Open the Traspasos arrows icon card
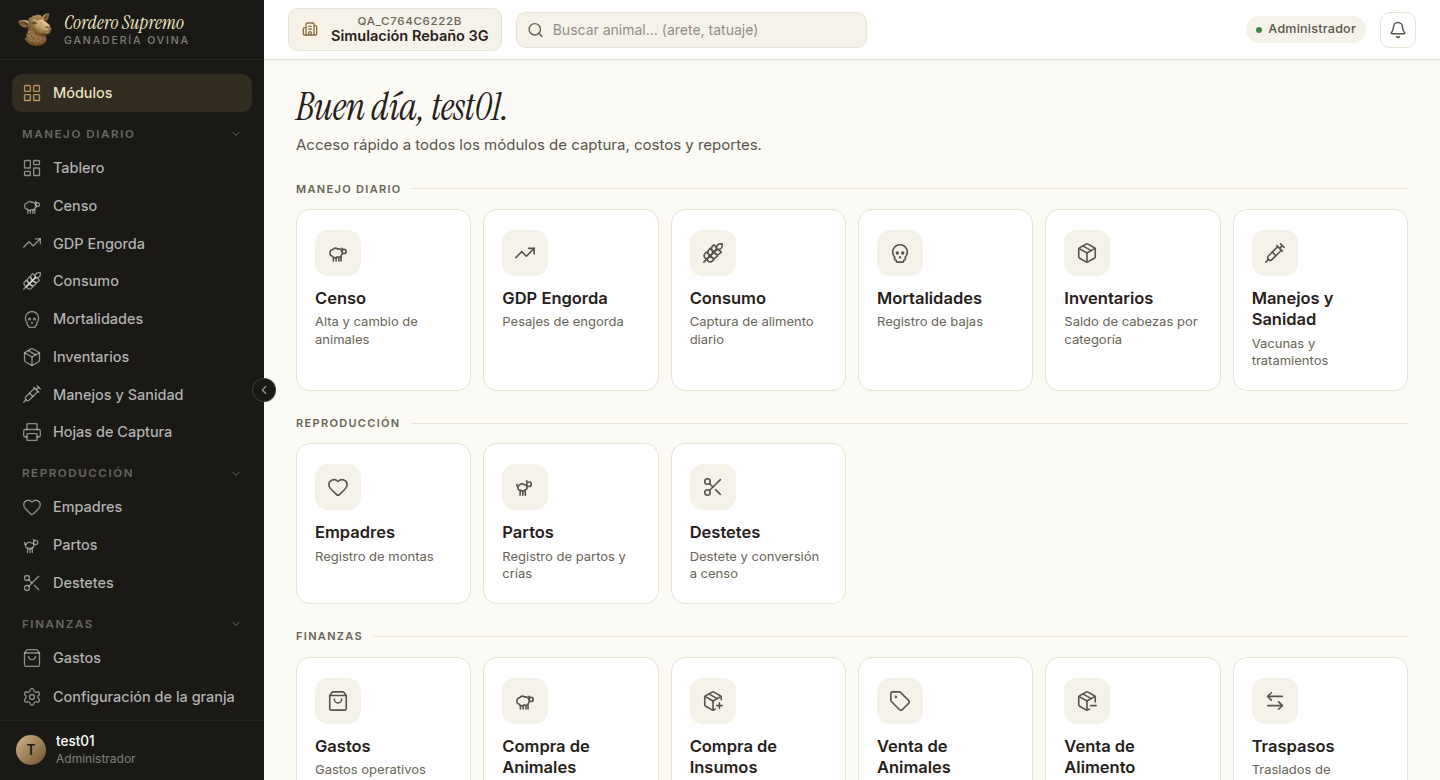This screenshot has width=1440, height=780. click(1320, 718)
